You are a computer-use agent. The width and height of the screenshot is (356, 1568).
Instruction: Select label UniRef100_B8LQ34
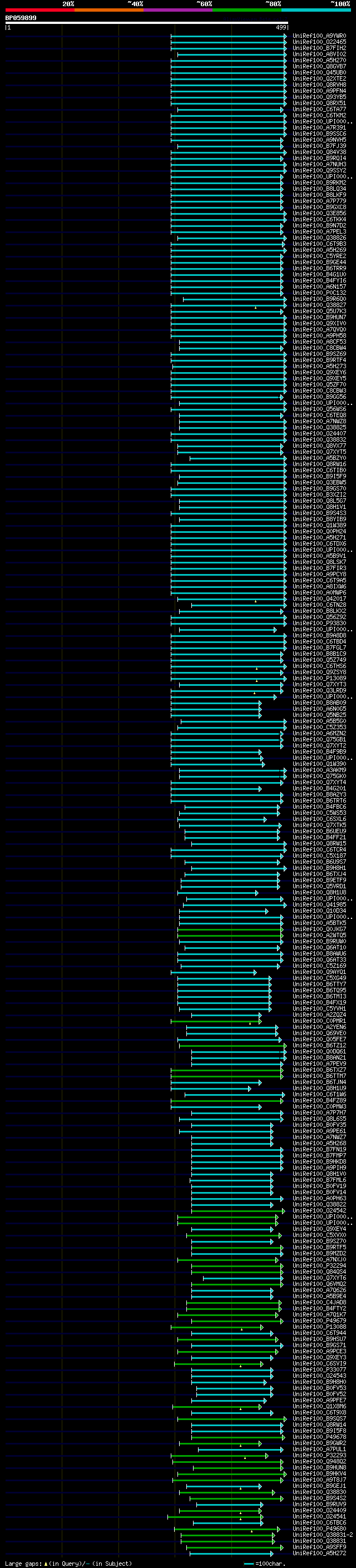319,189
